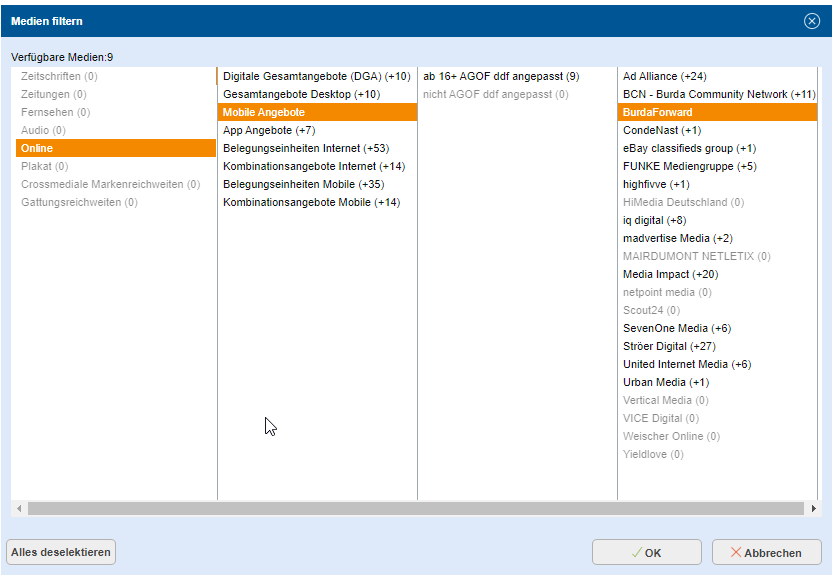Select Belegungseinheiten Internet item
Image resolution: width=838 pixels, height=582 pixels.
[x=305, y=148]
